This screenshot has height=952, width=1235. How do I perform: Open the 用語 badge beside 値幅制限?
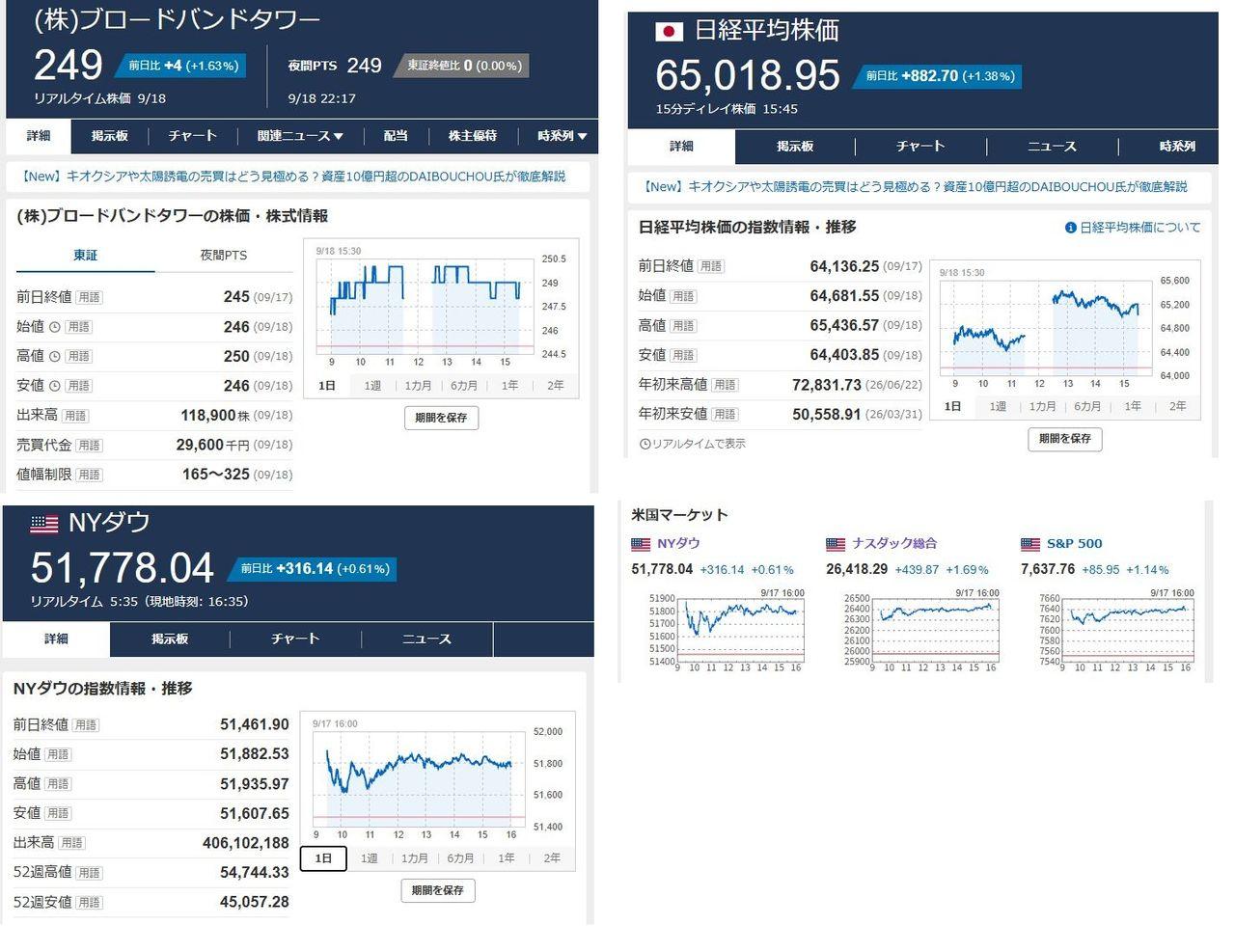(x=90, y=475)
